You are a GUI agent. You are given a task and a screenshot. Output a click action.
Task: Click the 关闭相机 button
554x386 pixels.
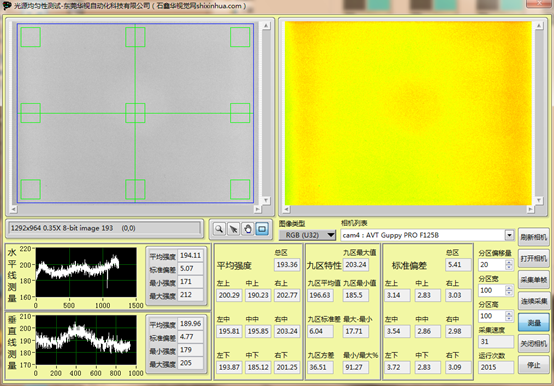click(534, 343)
